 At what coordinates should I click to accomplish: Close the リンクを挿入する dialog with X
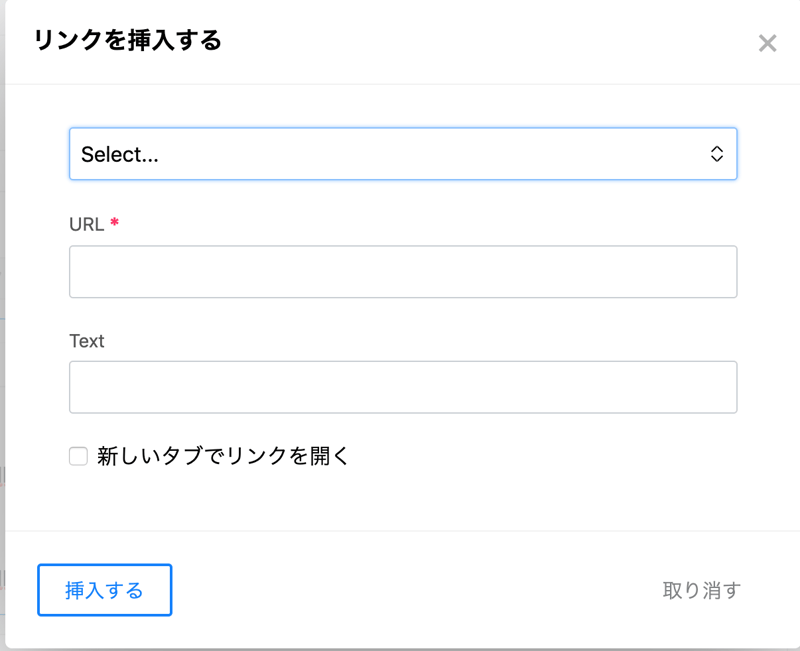point(767,43)
